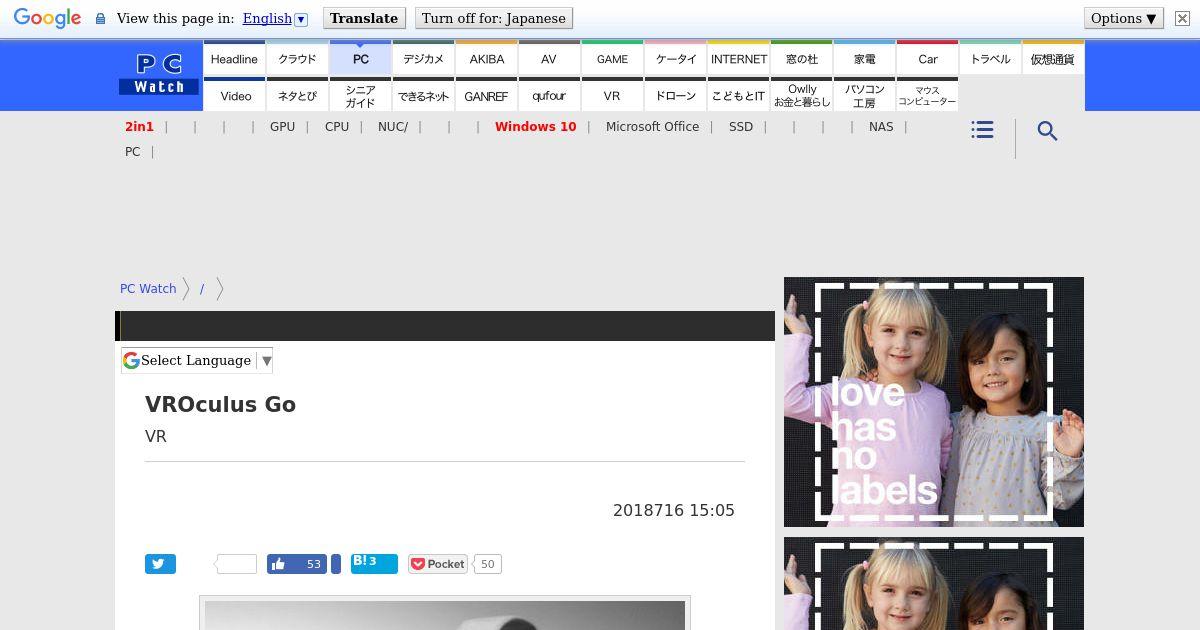Viewport: 1200px width, 630px height.
Task: Click the Windows 10 topic link
Action: tap(535, 127)
